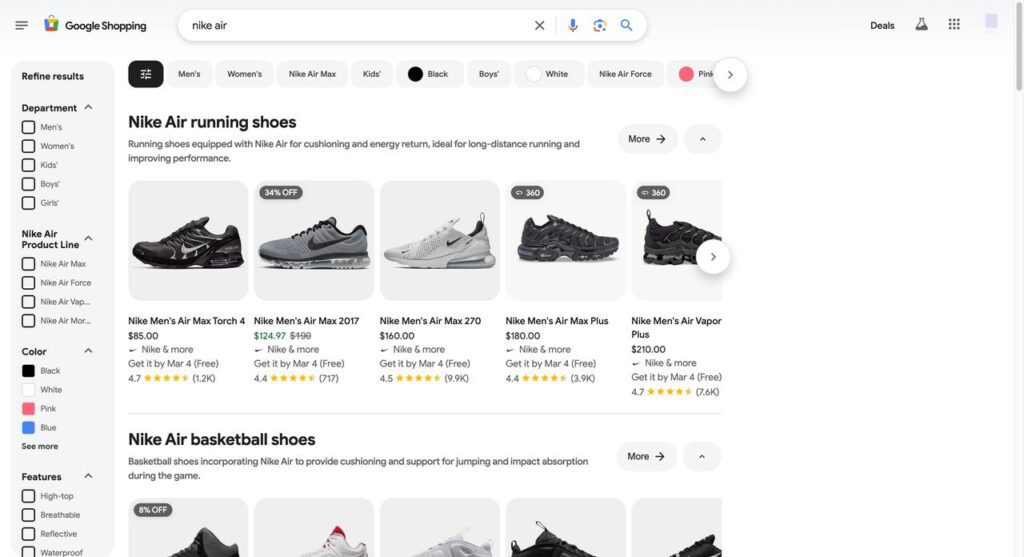This screenshot has height=557, width=1024.
Task: Click See more colors link
Action: pos(40,446)
